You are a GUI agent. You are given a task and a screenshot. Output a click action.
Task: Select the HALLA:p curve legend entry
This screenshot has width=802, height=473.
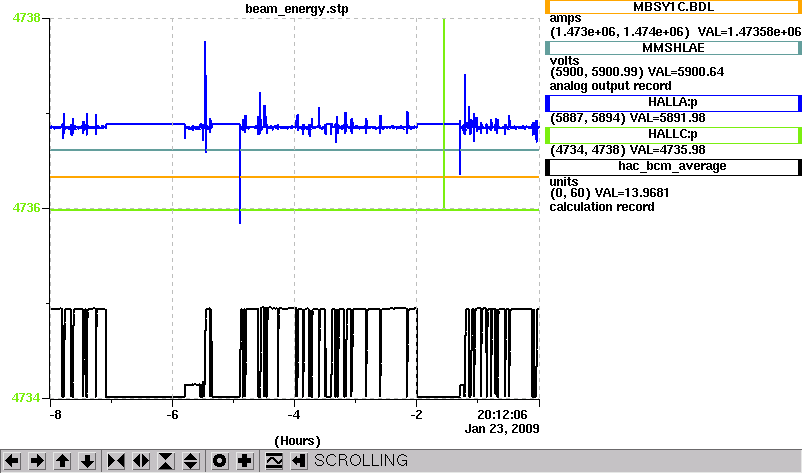click(673, 103)
